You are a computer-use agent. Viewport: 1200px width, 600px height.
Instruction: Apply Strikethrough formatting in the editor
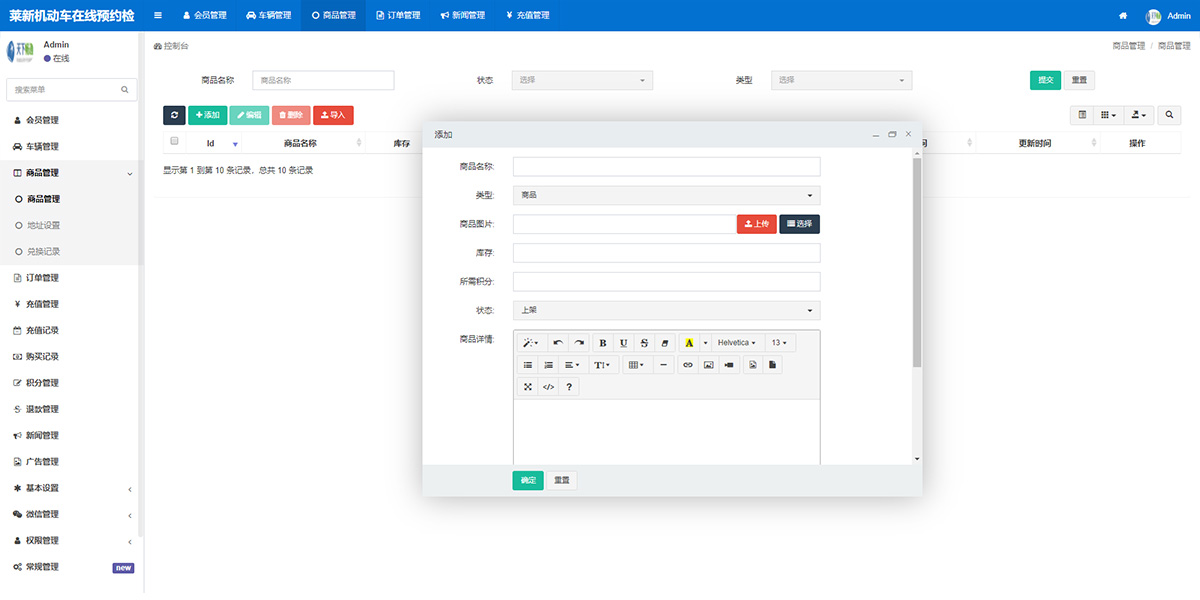point(644,343)
